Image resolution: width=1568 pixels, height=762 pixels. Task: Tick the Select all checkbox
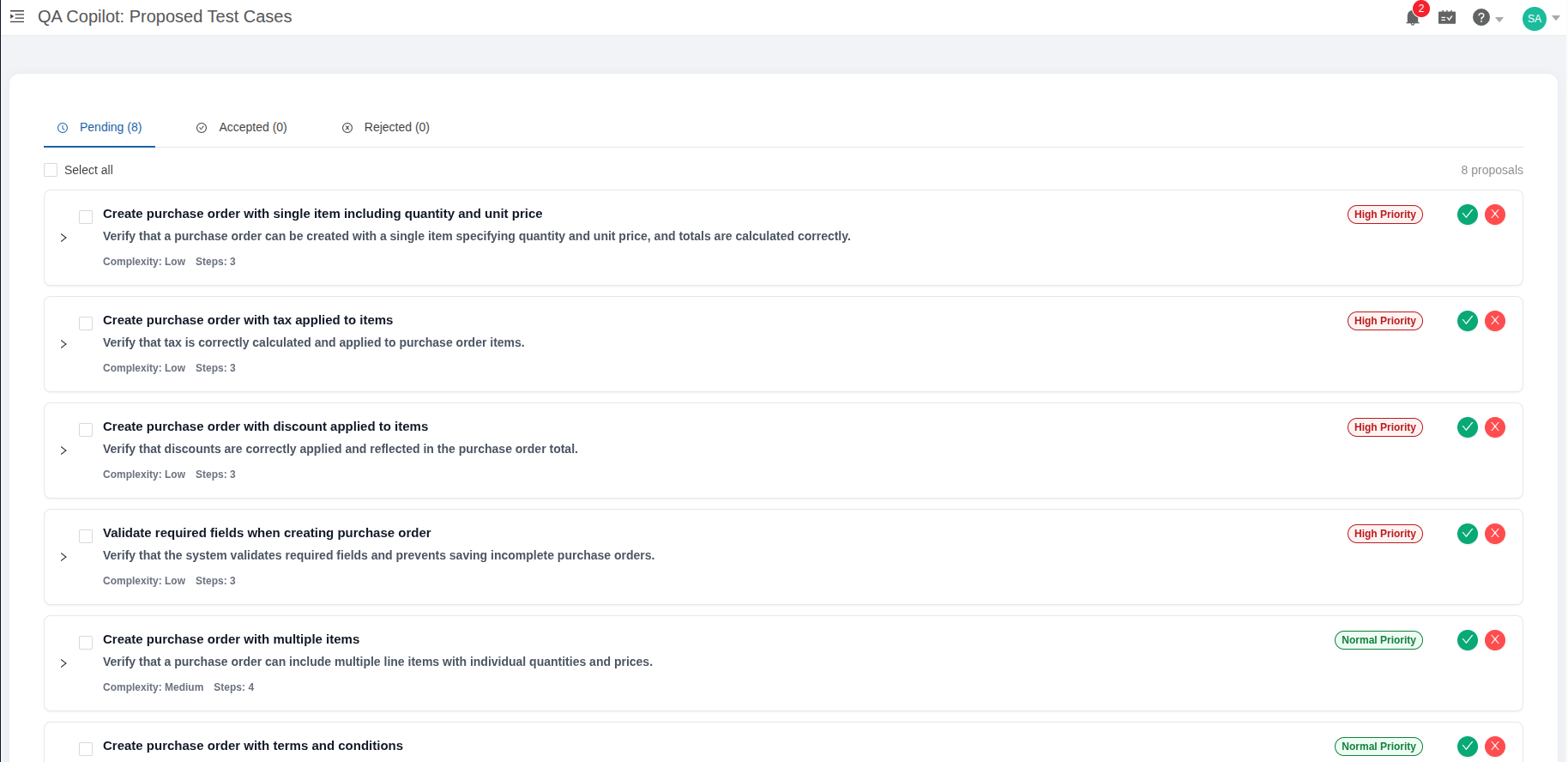click(51, 170)
